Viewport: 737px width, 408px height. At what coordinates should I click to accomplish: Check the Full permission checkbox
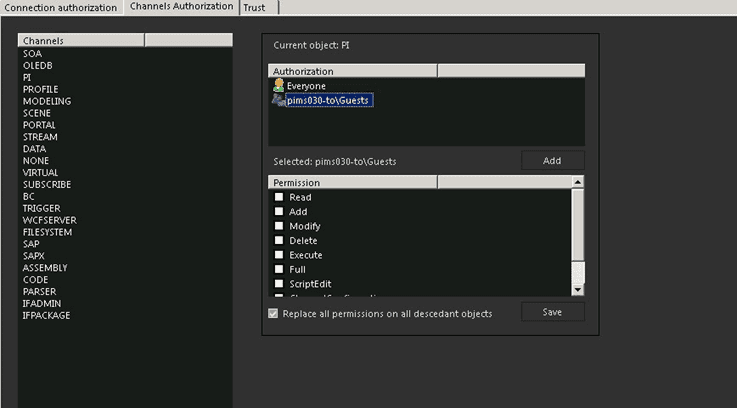point(279,269)
